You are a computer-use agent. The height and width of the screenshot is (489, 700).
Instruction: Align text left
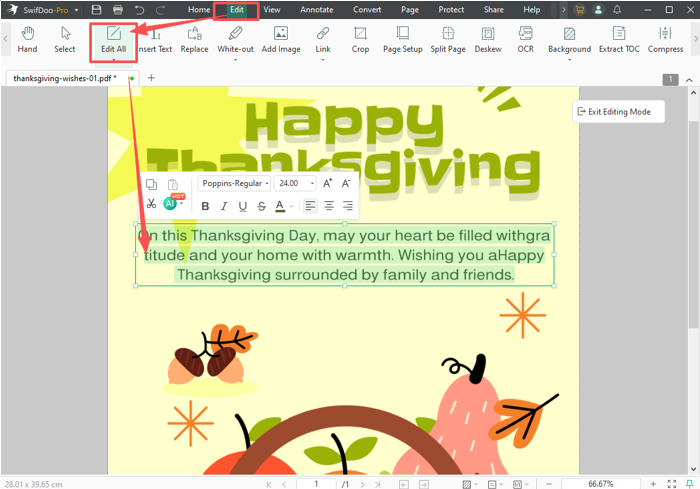point(310,205)
